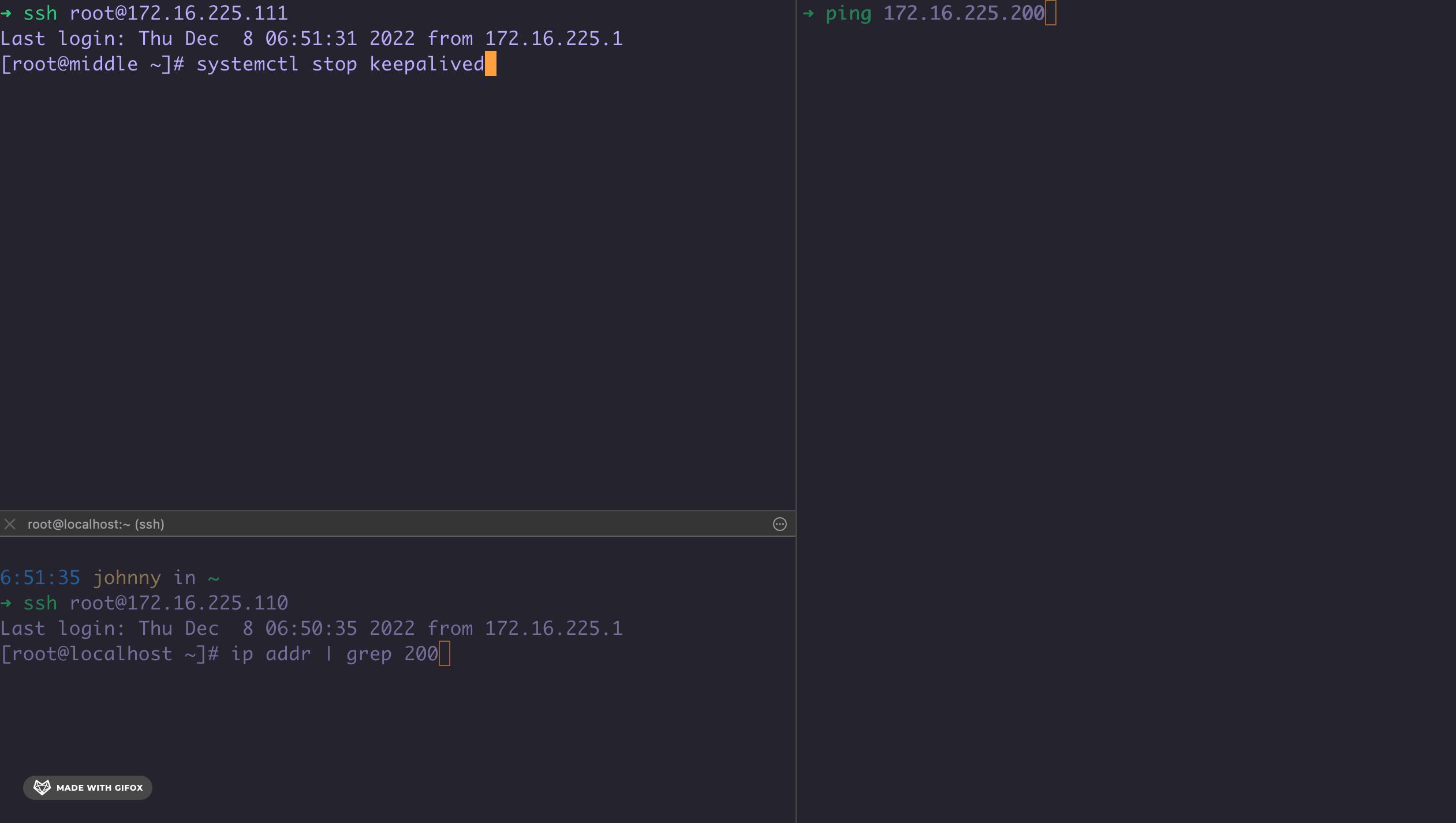1456x823 pixels.
Task: Click the orange cursor after keepalived
Action: (x=490, y=63)
